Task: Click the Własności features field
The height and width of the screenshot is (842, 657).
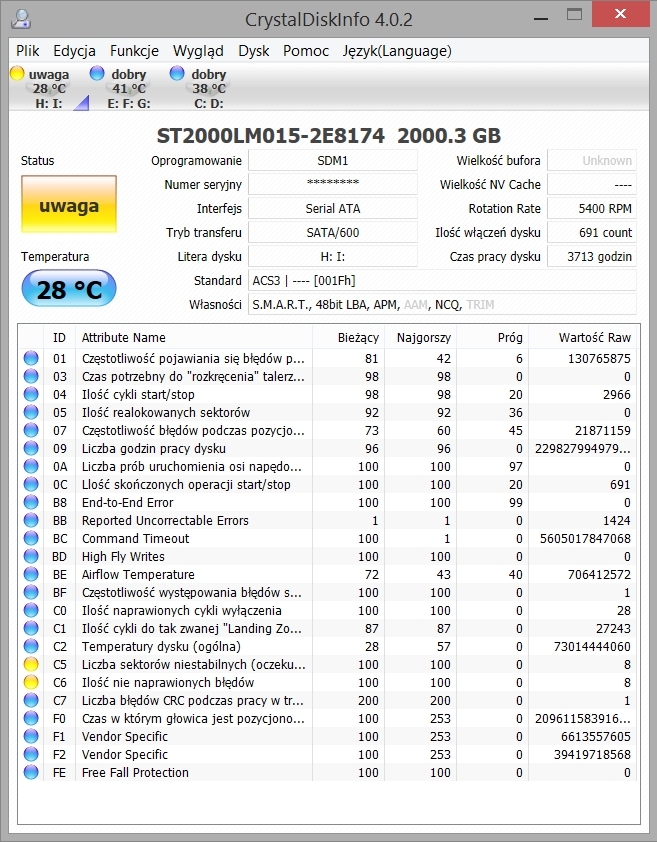Action: coord(442,304)
